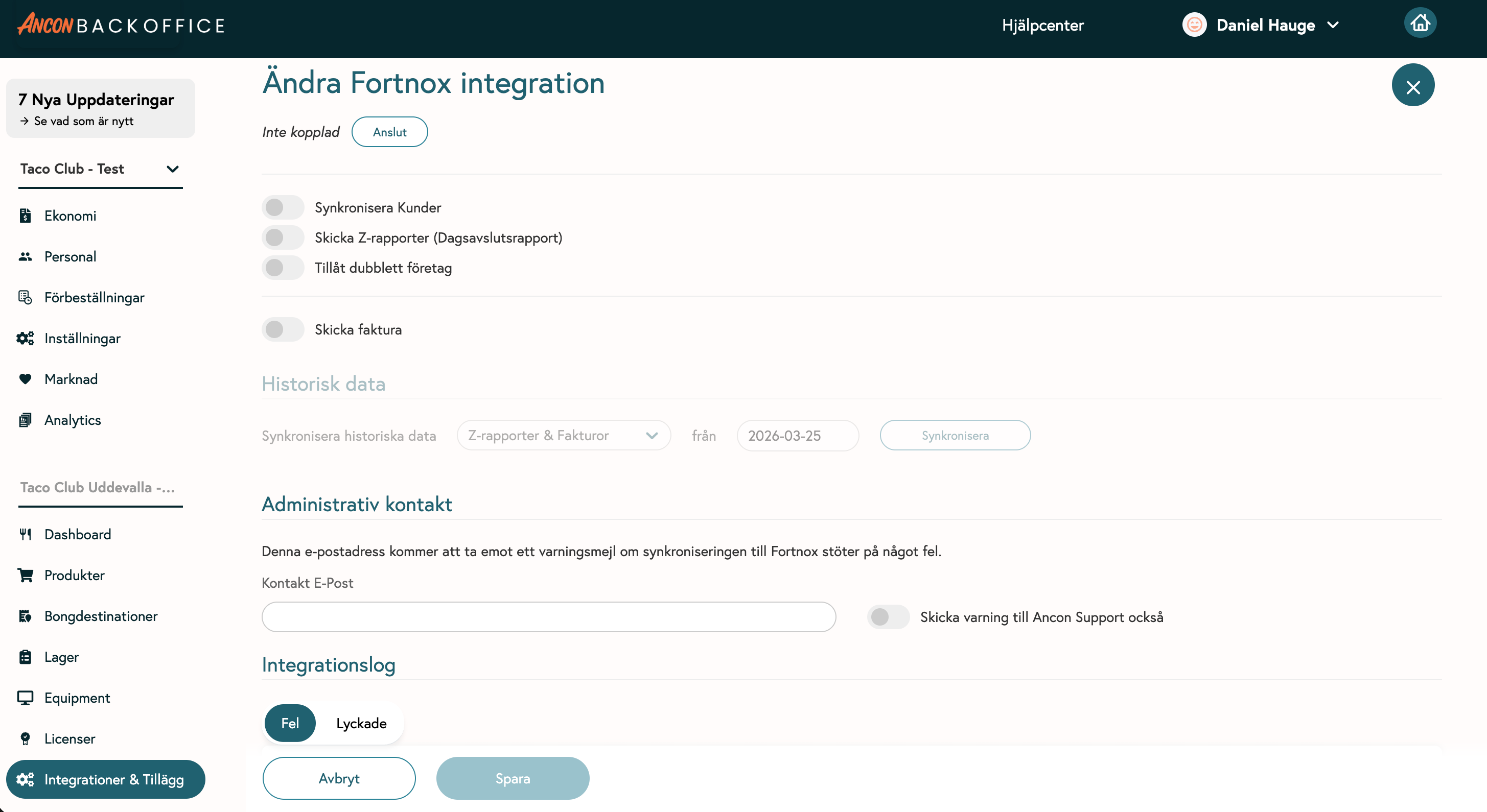
Task: Click the Lager clipboard icon
Action: click(25, 657)
